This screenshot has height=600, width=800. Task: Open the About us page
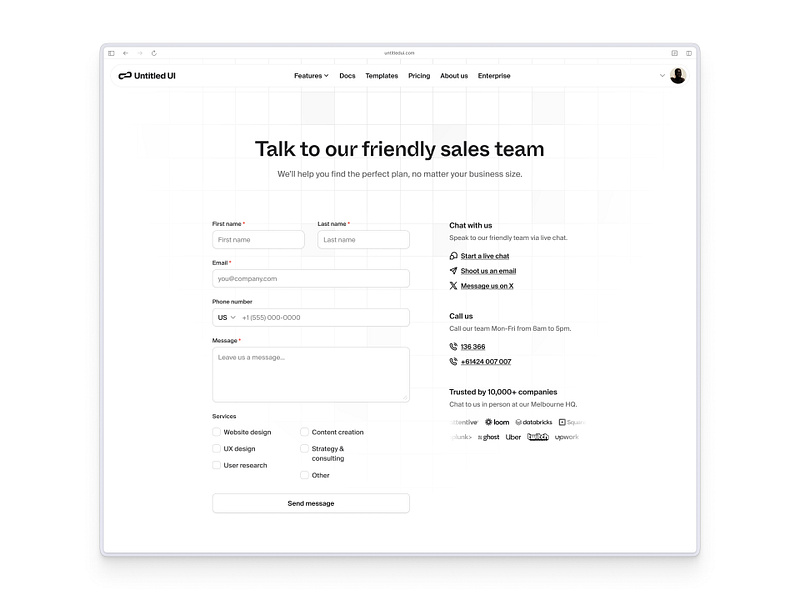coord(454,76)
